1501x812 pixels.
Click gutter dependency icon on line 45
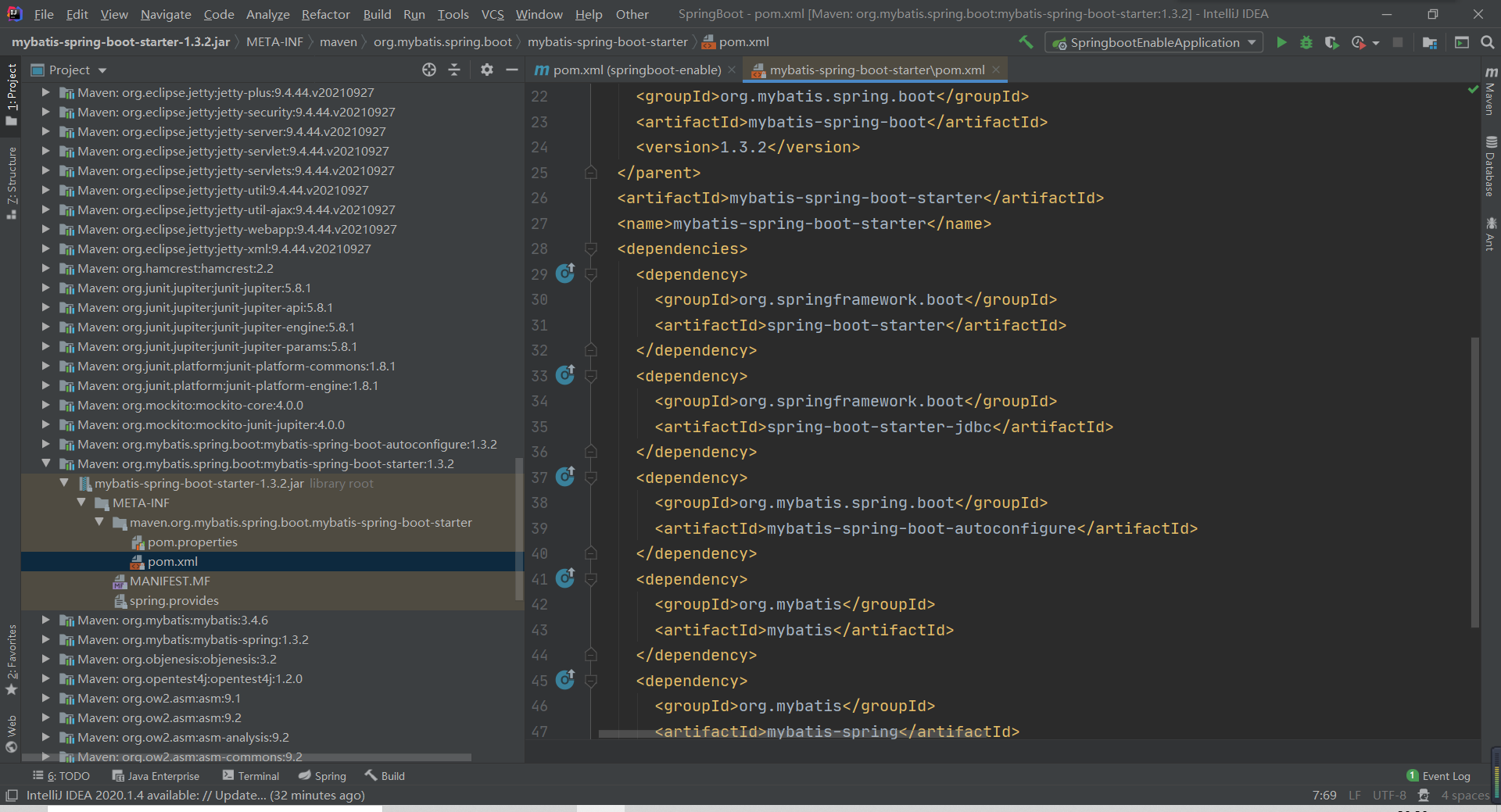tap(565, 679)
